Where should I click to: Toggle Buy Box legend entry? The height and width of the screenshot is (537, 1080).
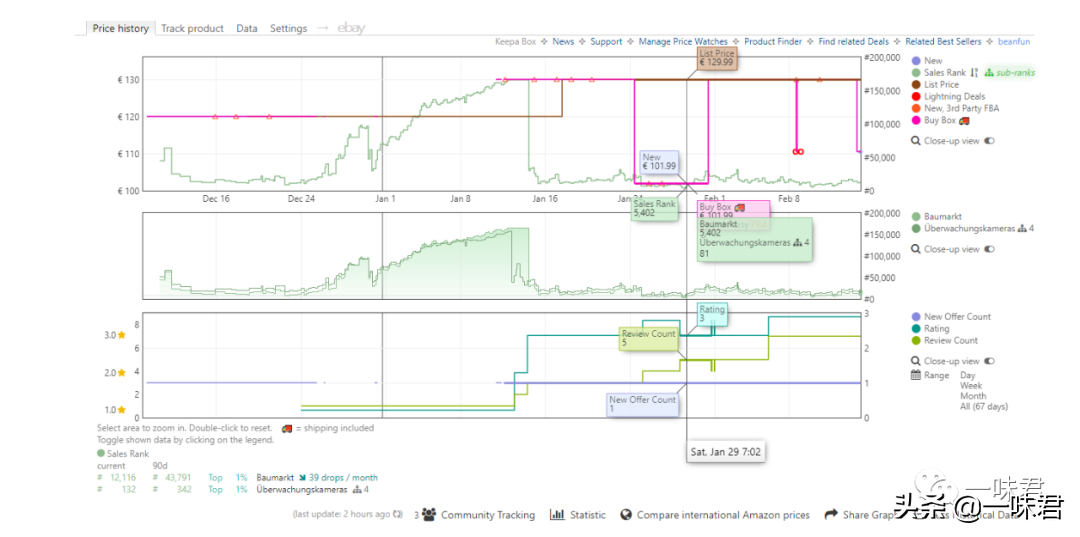click(940, 120)
